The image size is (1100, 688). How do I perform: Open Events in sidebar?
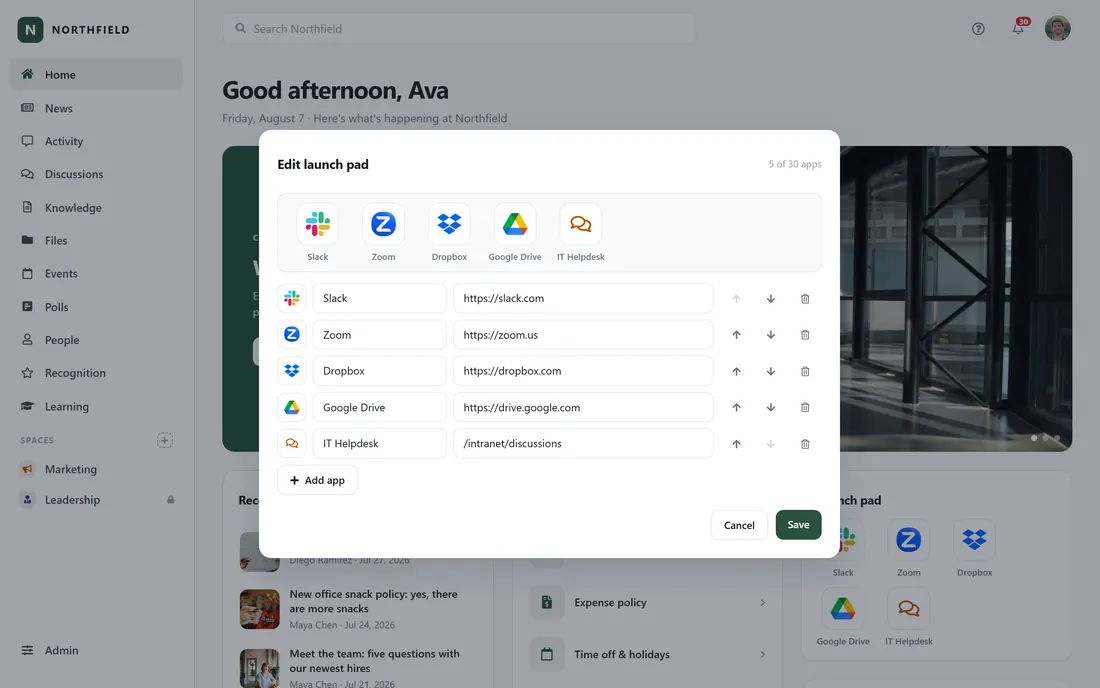pyautogui.click(x=97, y=274)
